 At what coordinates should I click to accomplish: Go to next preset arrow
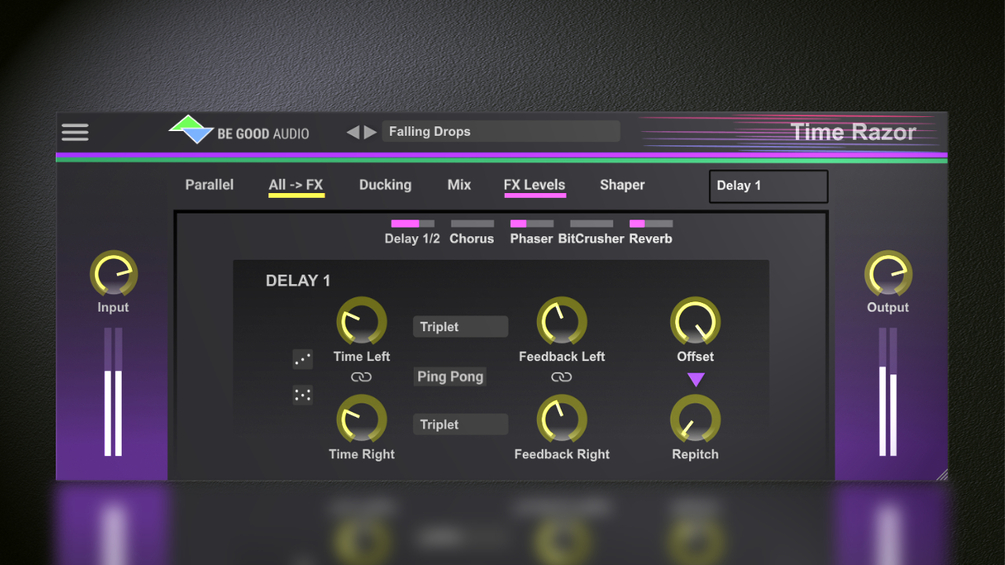click(x=370, y=132)
